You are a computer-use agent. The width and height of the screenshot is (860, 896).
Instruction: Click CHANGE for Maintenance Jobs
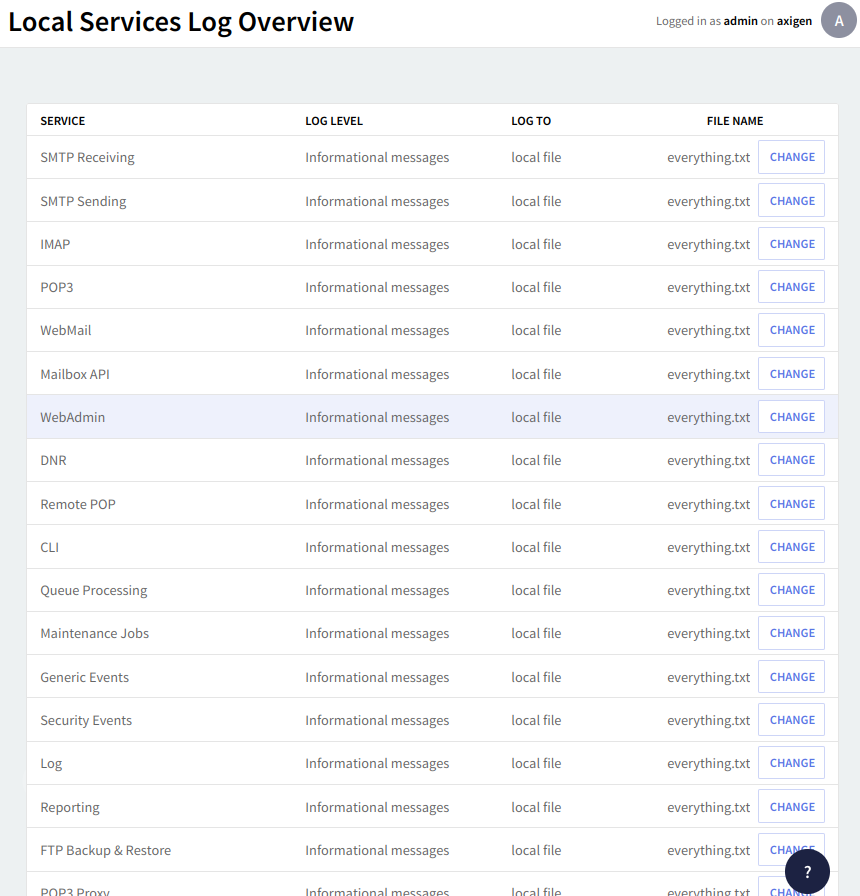791,633
